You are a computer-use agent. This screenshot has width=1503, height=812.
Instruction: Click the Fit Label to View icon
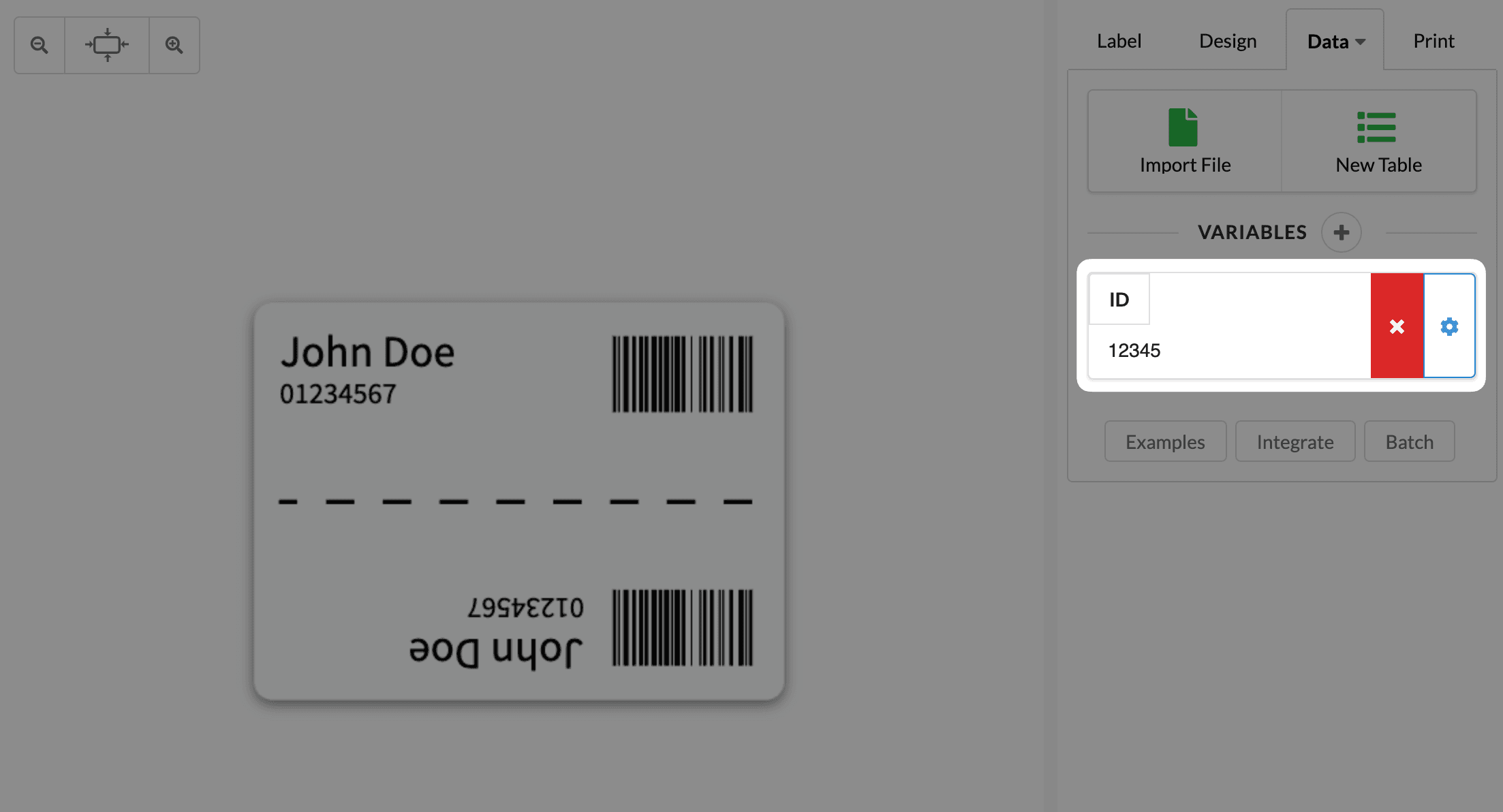click(x=106, y=44)
